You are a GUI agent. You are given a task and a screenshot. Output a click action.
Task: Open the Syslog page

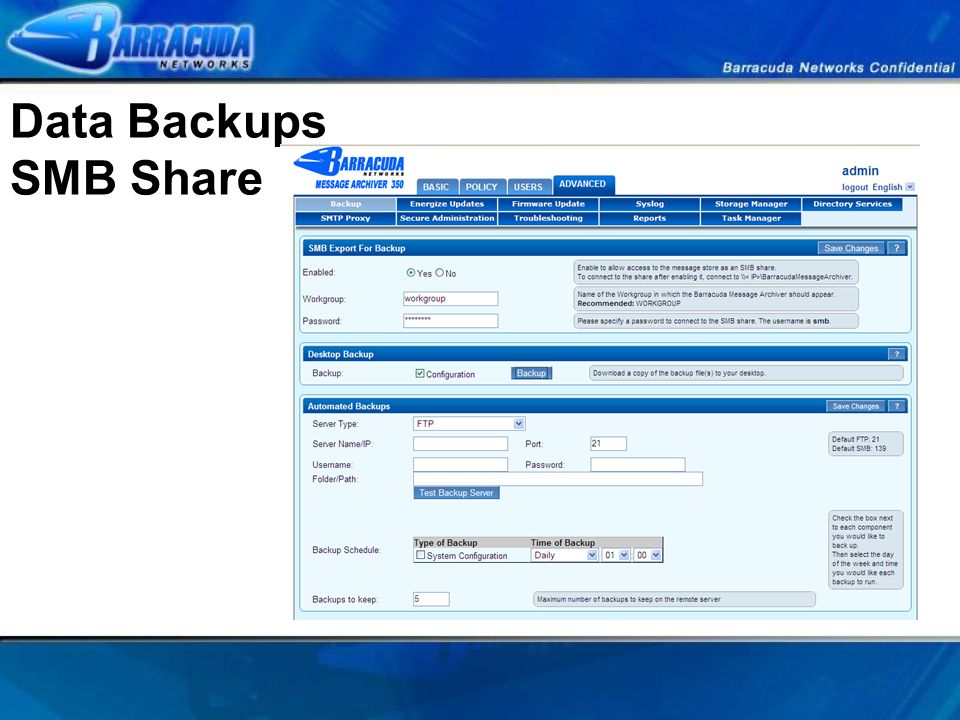click(x=650, y=204)
